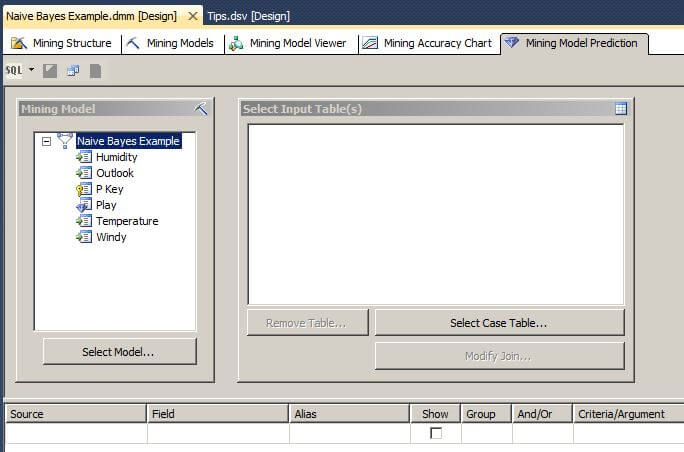Click the Select Case Table... button

tap(499, 323)
